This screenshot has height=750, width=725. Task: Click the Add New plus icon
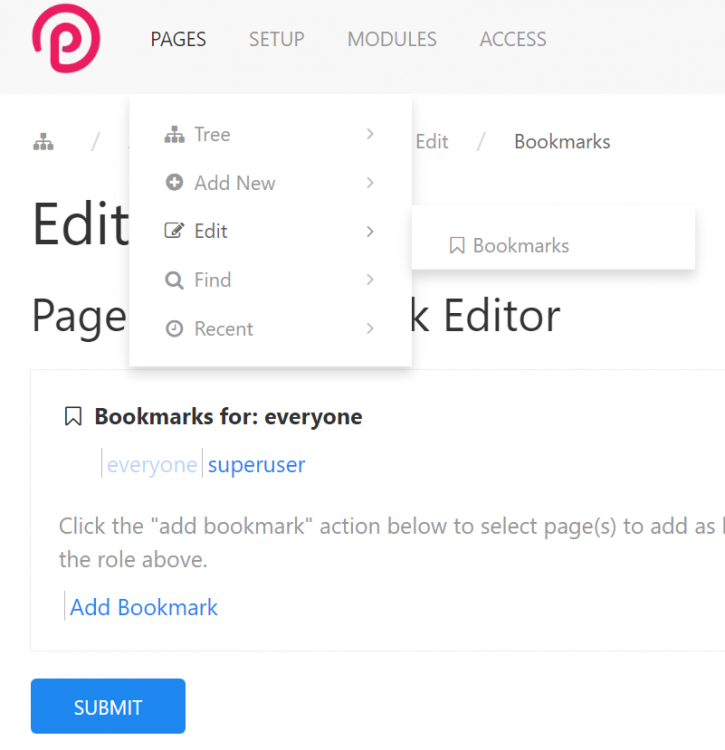[174, 183]
